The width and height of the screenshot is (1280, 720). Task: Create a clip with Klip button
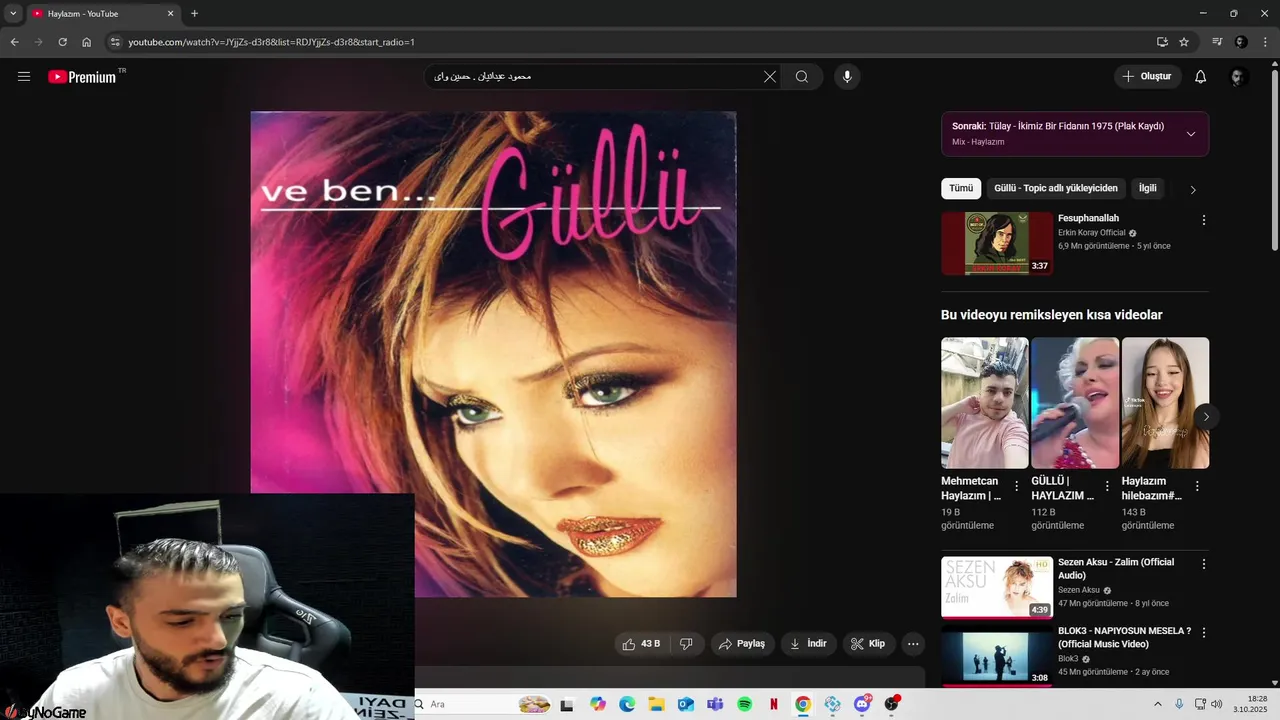(x=868, y=644)
